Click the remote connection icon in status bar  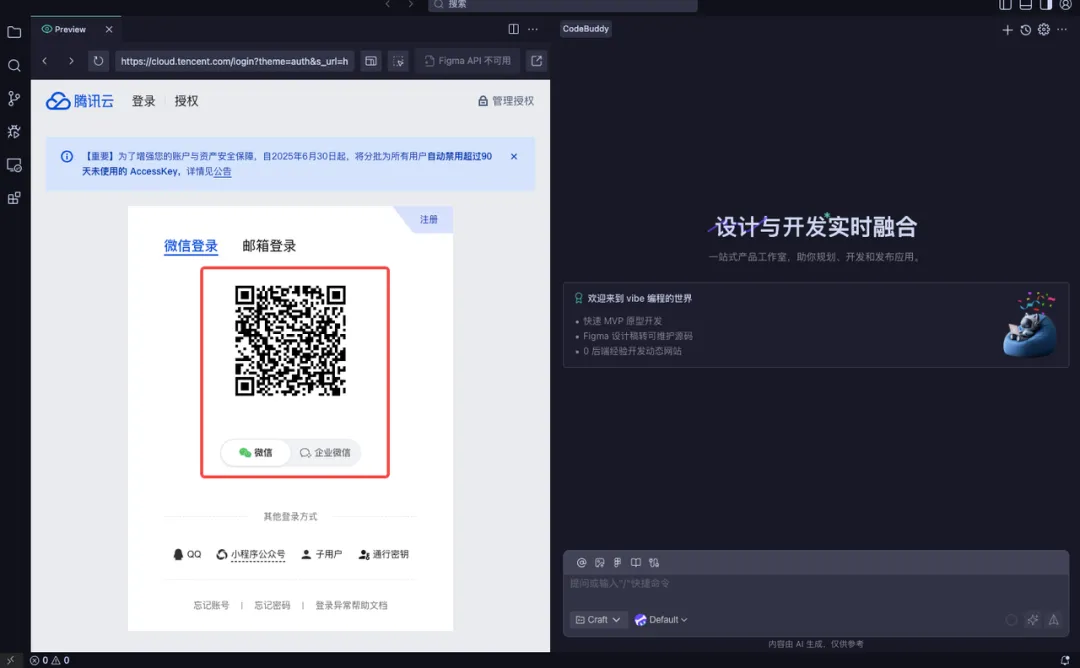10,660
